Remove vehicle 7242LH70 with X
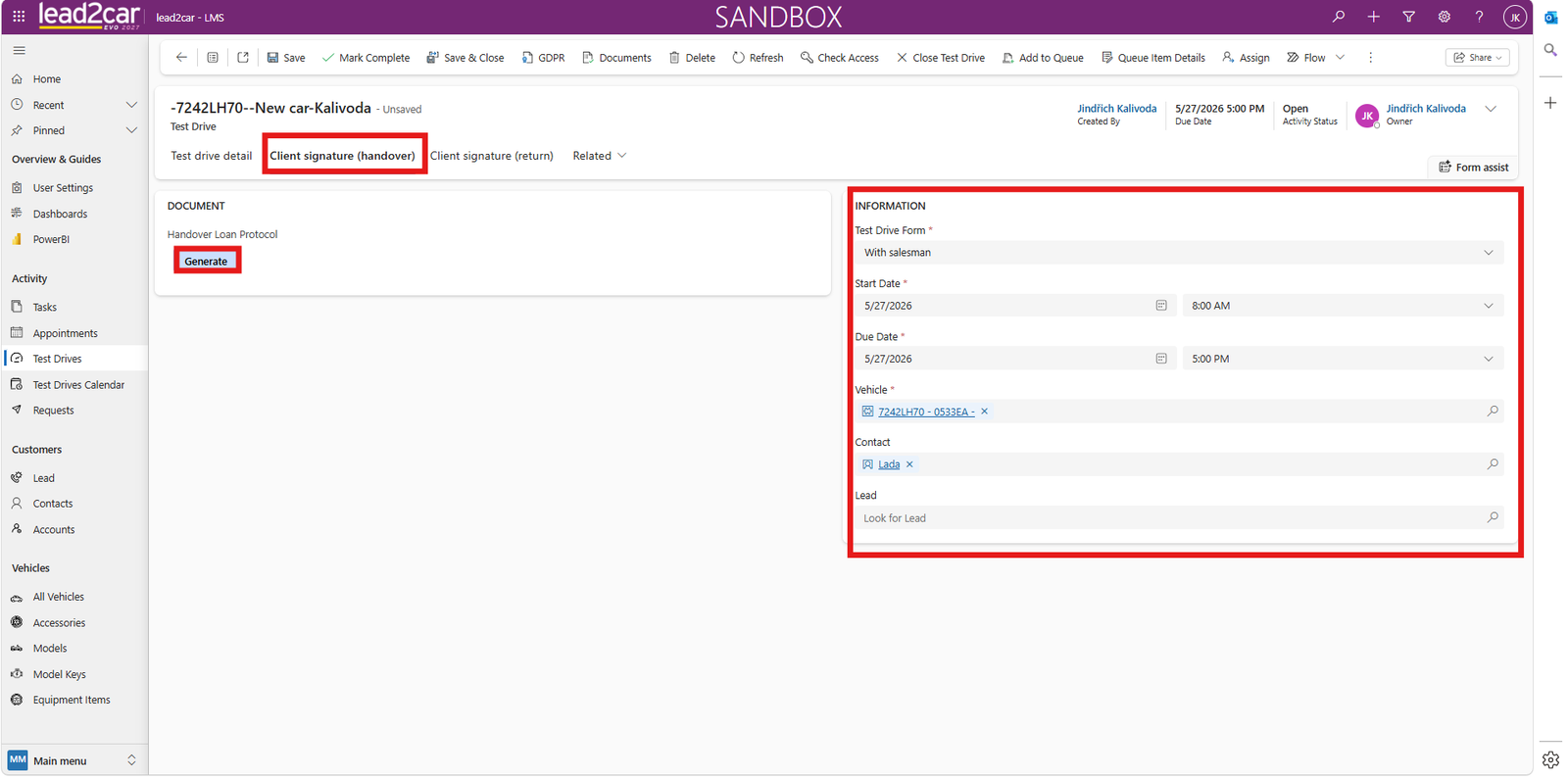 984,412
